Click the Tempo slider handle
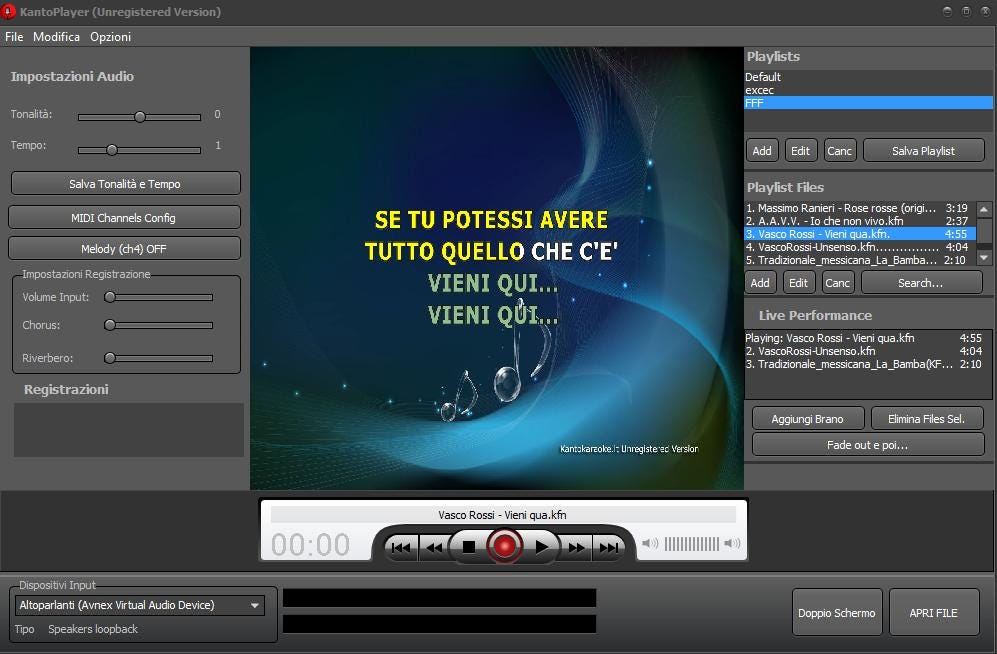 pos(111,149)
